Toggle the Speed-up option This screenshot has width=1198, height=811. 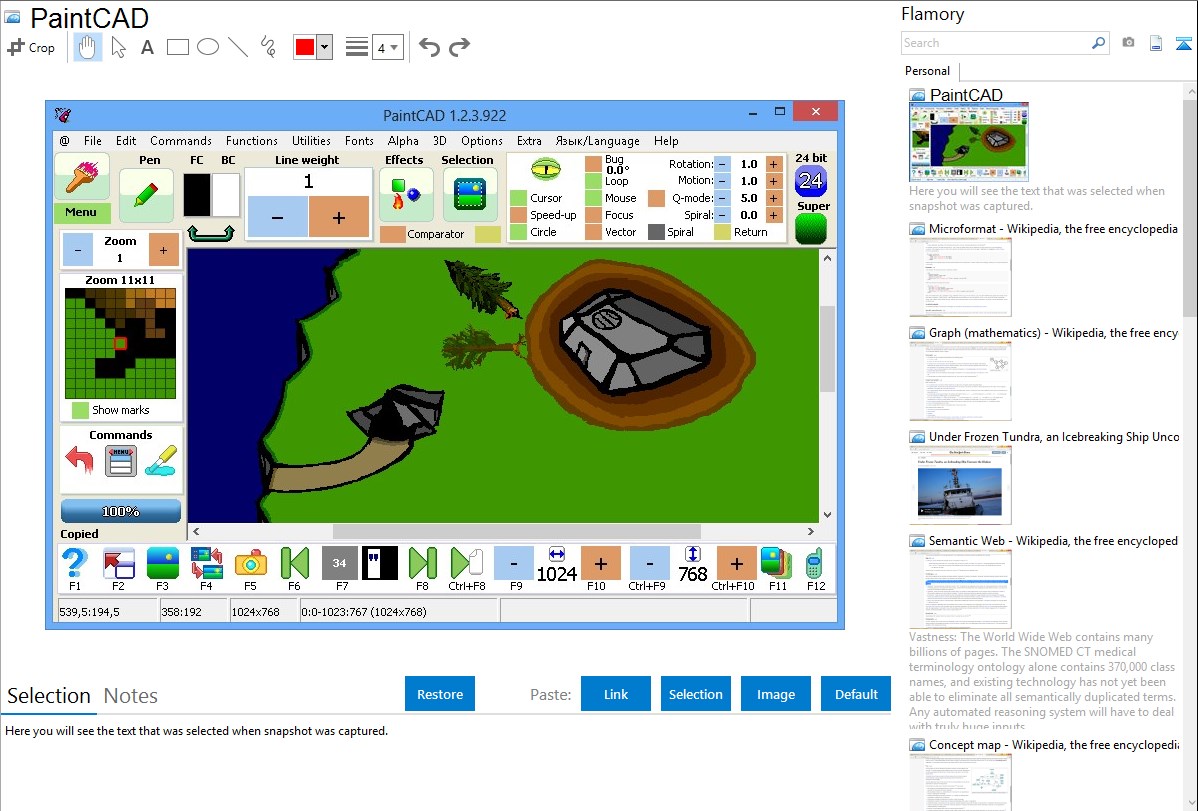519,215
